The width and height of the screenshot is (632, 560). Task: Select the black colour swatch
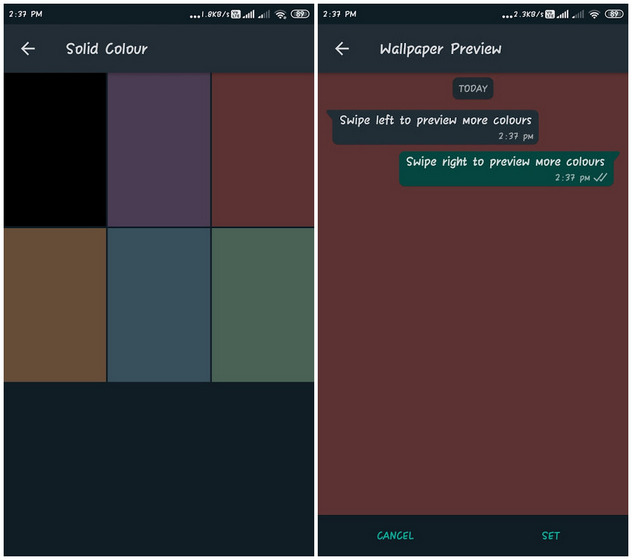[x=55, y=150]
